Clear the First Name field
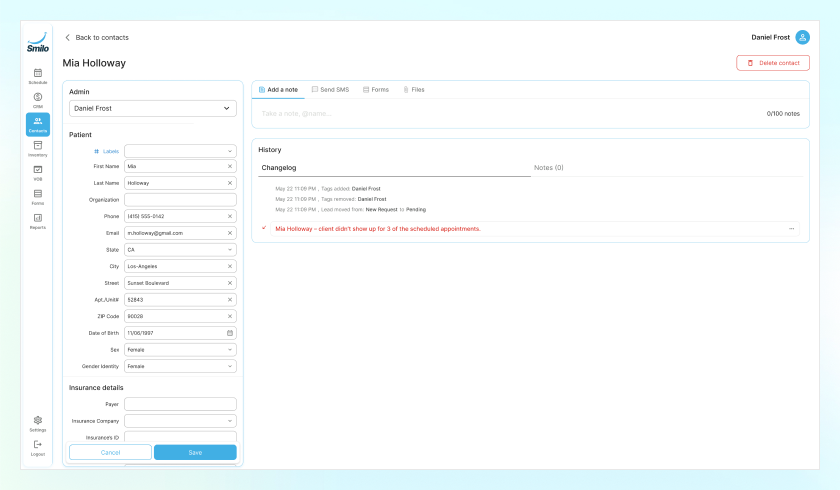This screenshot has height=490, width=840. click(x=230, y=167)
